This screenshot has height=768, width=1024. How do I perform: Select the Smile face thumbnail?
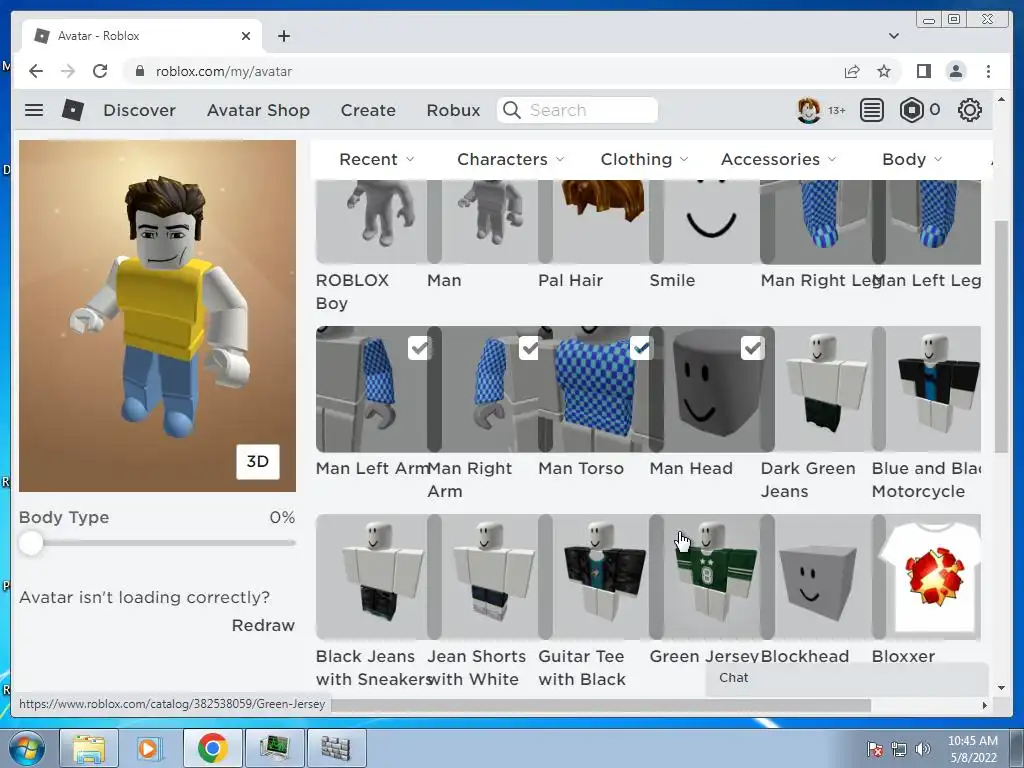pos(712,221)
